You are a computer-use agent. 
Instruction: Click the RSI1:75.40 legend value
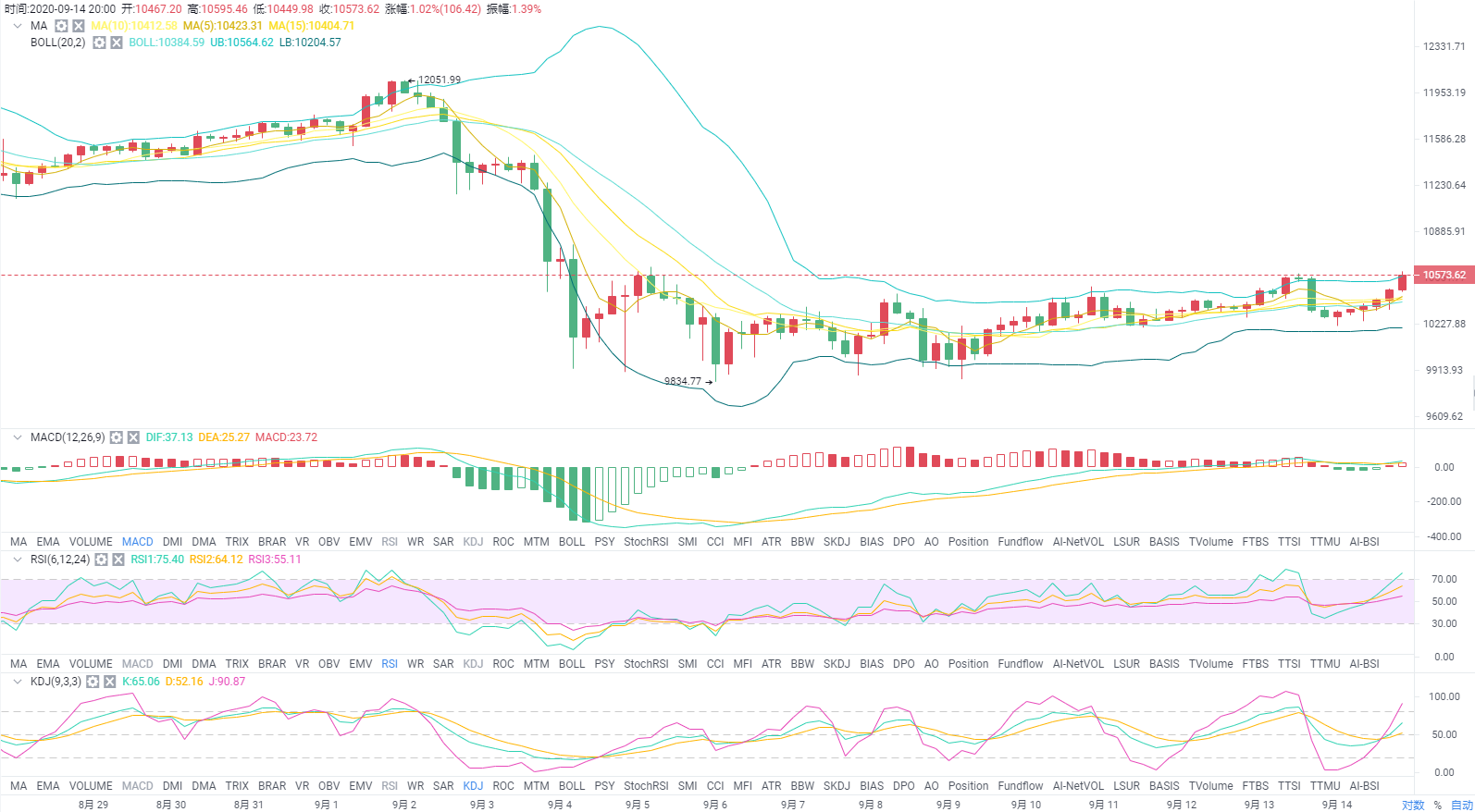[x=157, y=560]
